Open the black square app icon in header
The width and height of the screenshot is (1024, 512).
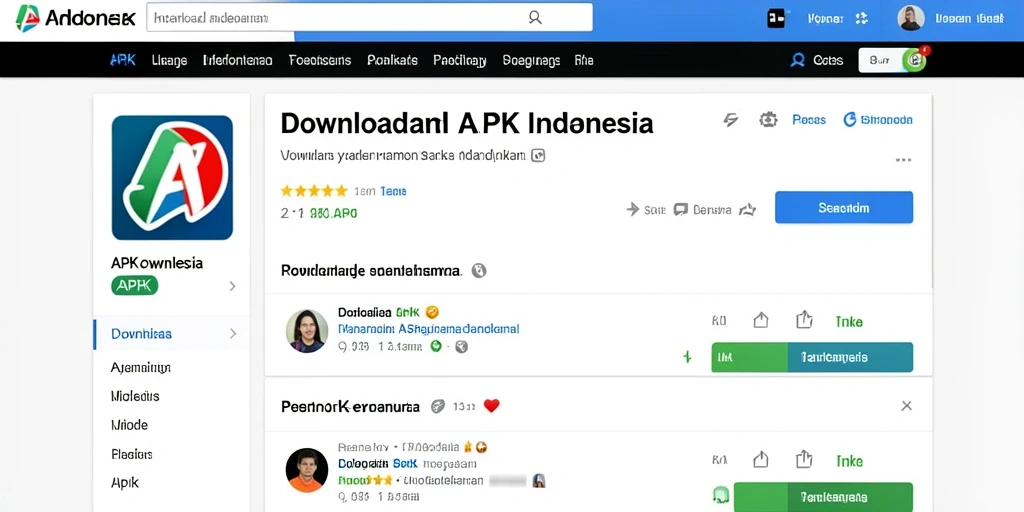point(776,18)
